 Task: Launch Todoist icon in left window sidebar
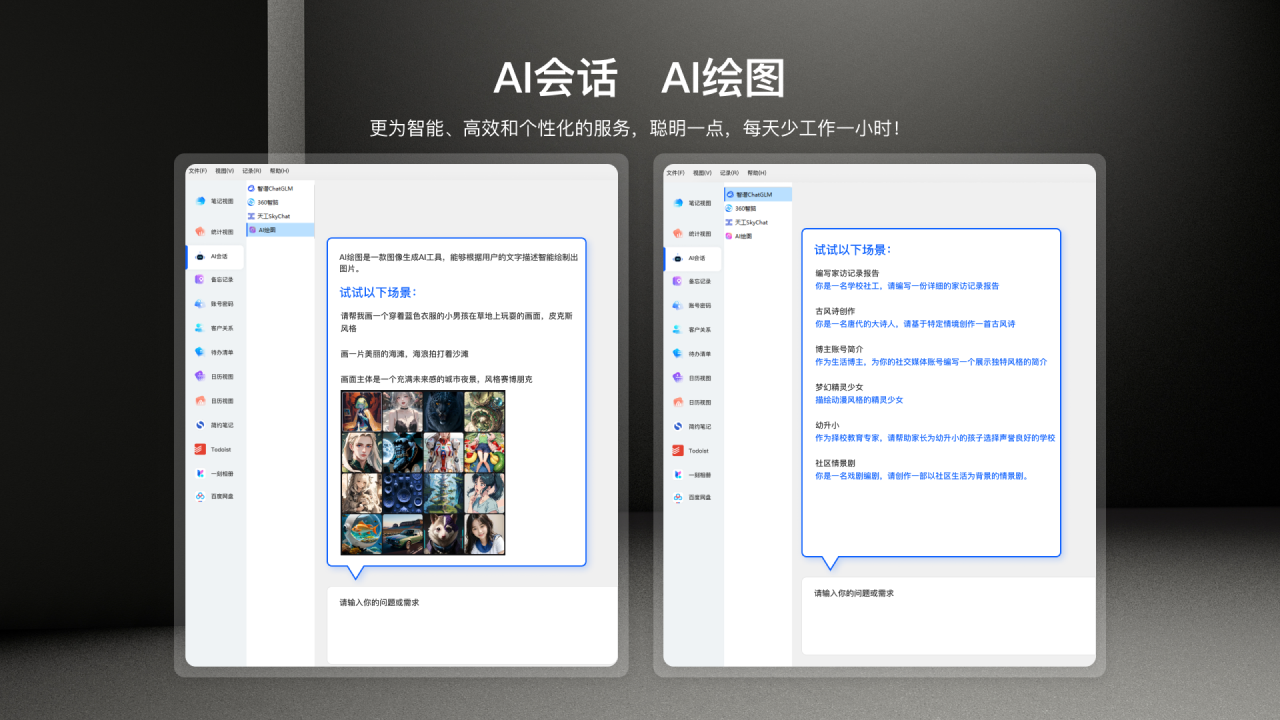pyautogui.click(x=200, y=449)
